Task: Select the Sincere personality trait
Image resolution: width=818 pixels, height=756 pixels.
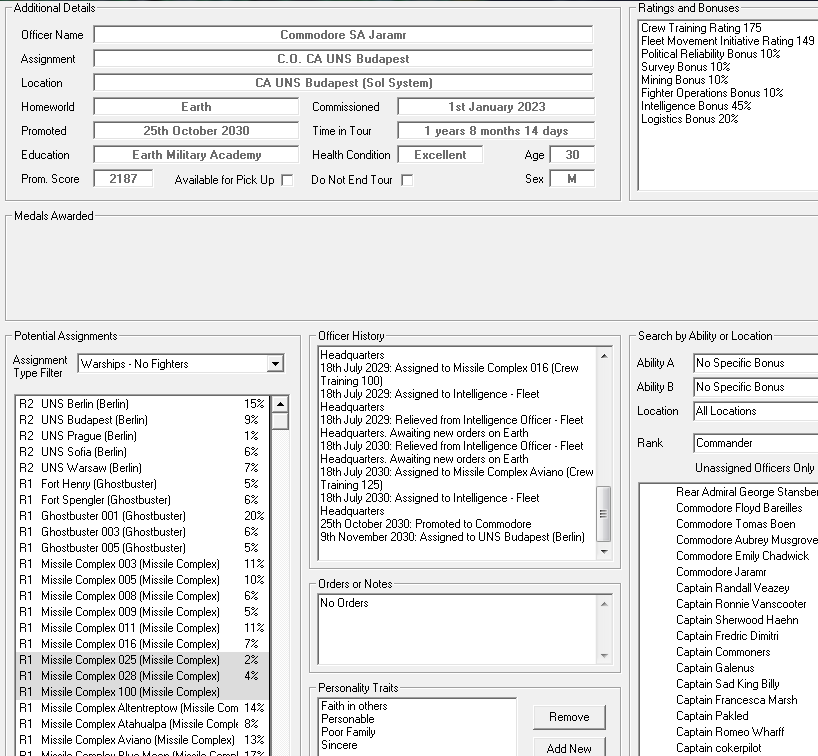Action: 339,745
